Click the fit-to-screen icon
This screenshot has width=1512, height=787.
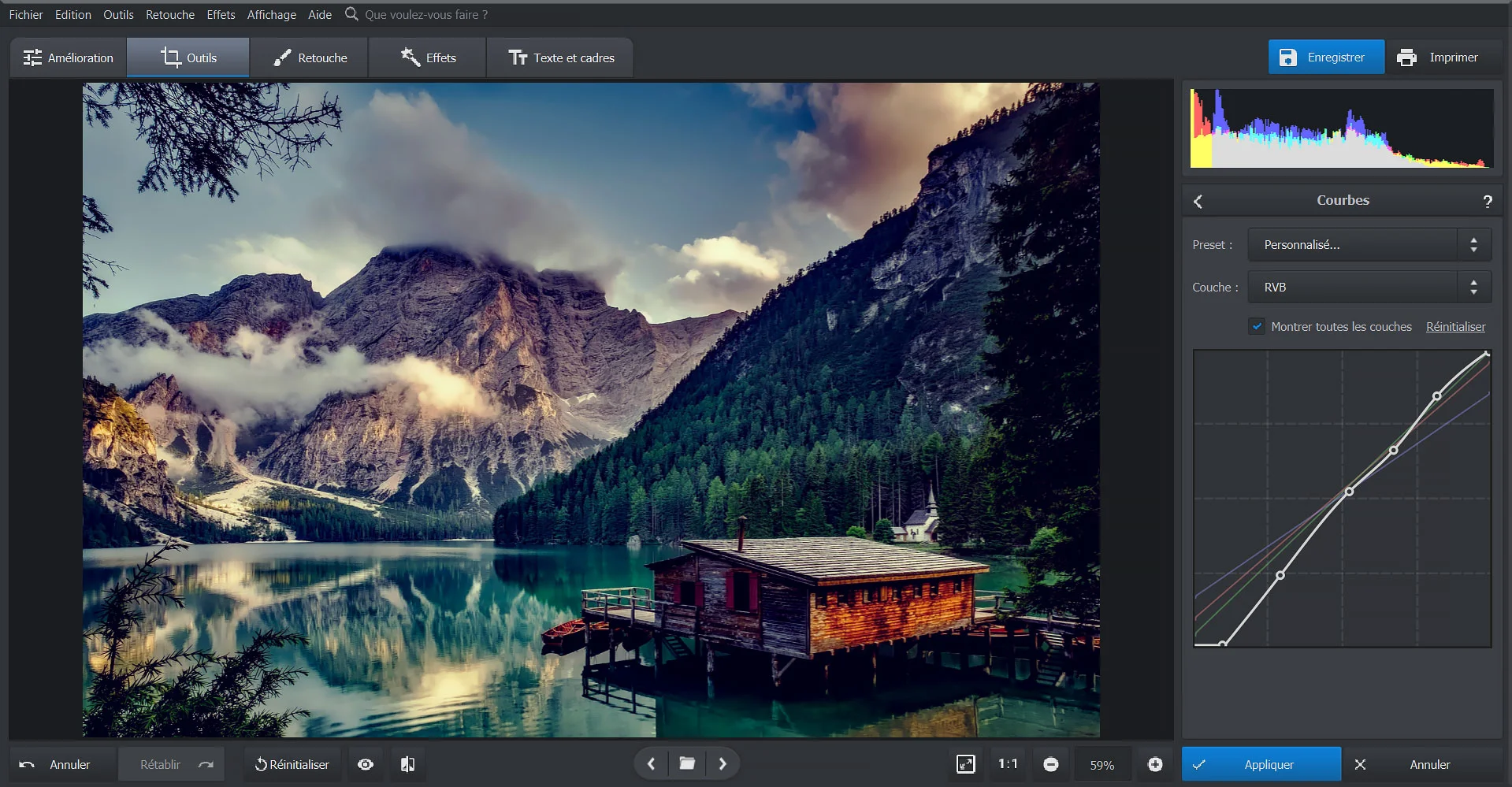tap(965, 764)
